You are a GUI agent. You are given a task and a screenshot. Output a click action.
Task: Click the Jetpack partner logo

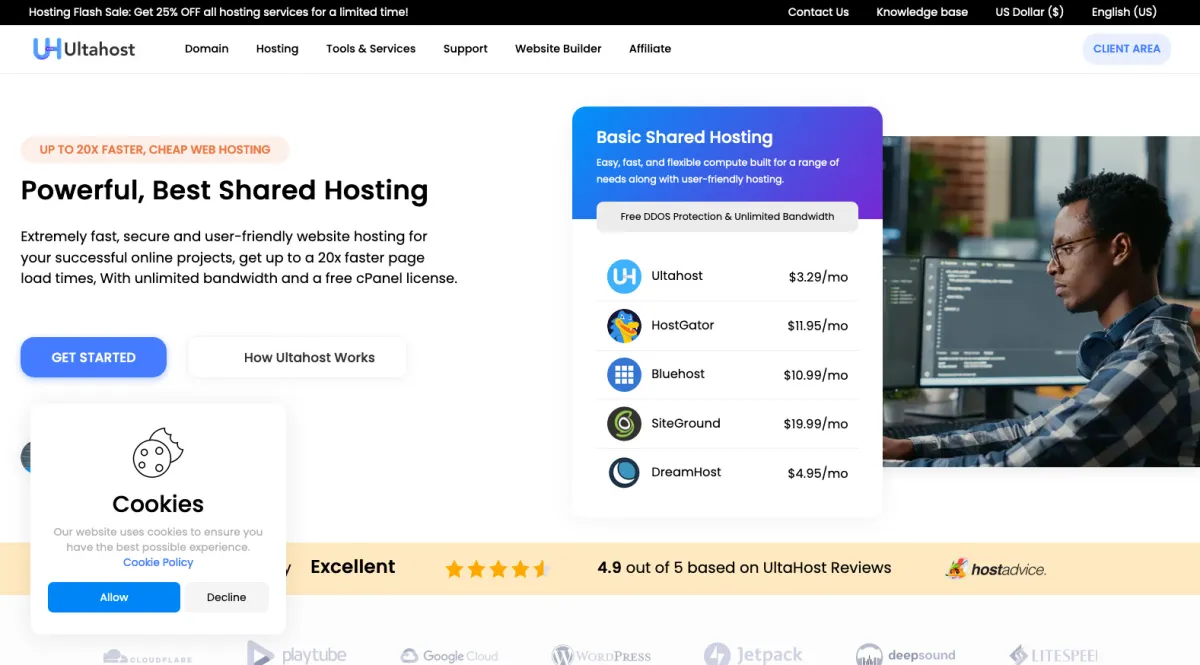pos(753,655)
